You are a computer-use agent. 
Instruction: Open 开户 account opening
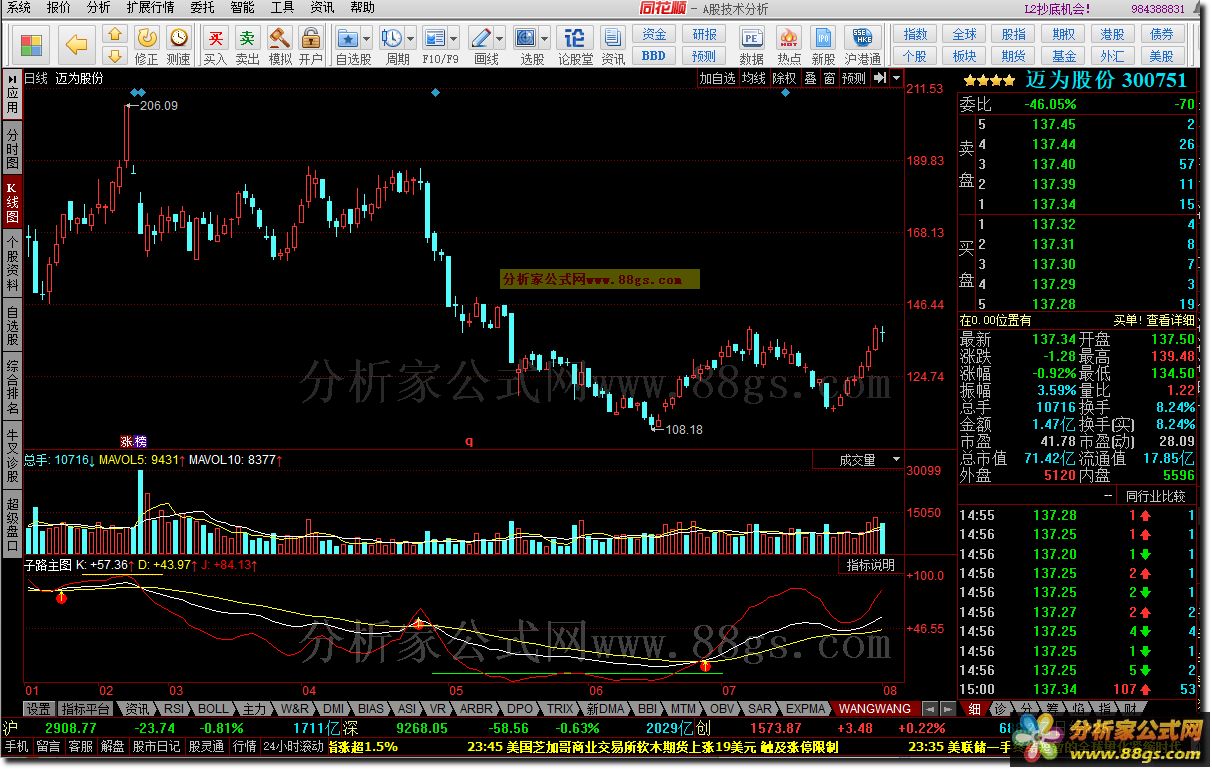click(311, 46)
